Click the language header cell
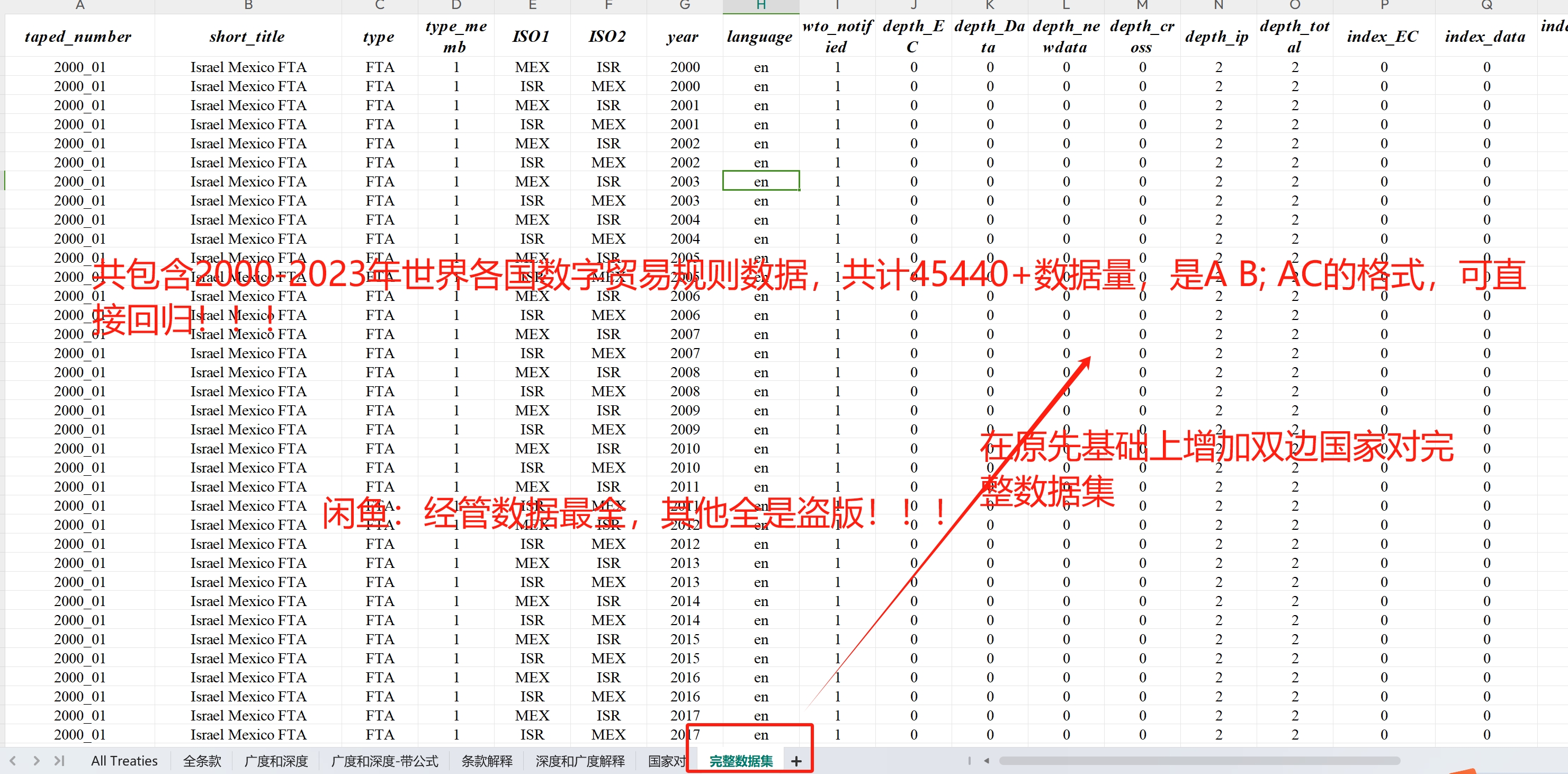Image resolution: width=1568 pixels, height=774 pixels. tap(760, 37)
